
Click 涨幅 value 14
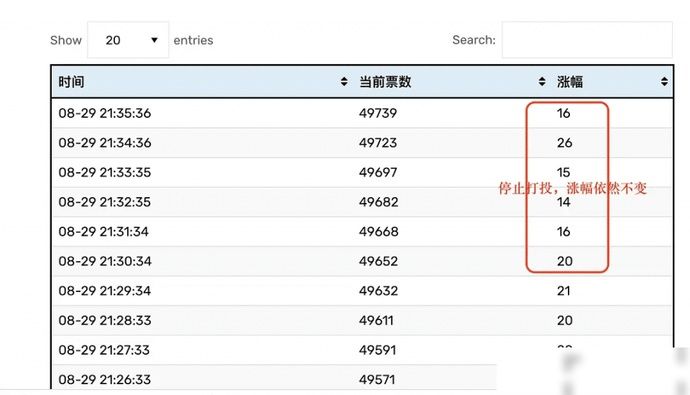(x=564, y=202)
